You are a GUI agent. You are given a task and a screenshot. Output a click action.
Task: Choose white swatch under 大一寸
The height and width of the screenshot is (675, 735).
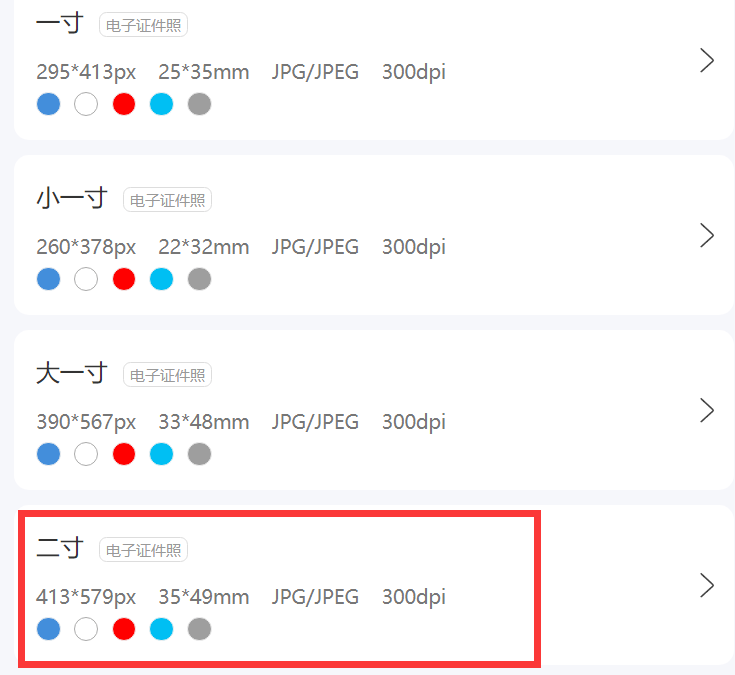click(x=86, y=454)
